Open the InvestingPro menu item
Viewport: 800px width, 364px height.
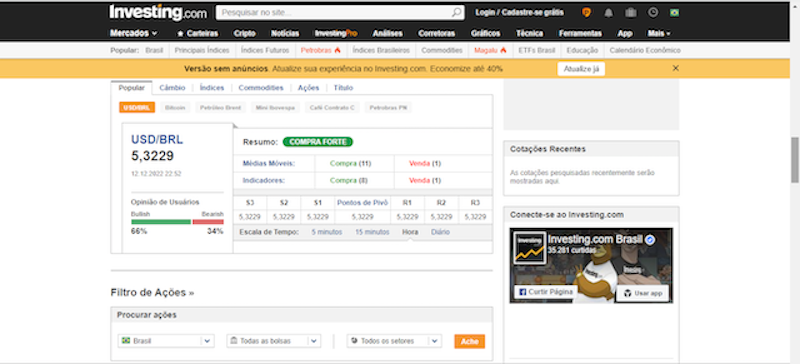click(x=336, y=33)
